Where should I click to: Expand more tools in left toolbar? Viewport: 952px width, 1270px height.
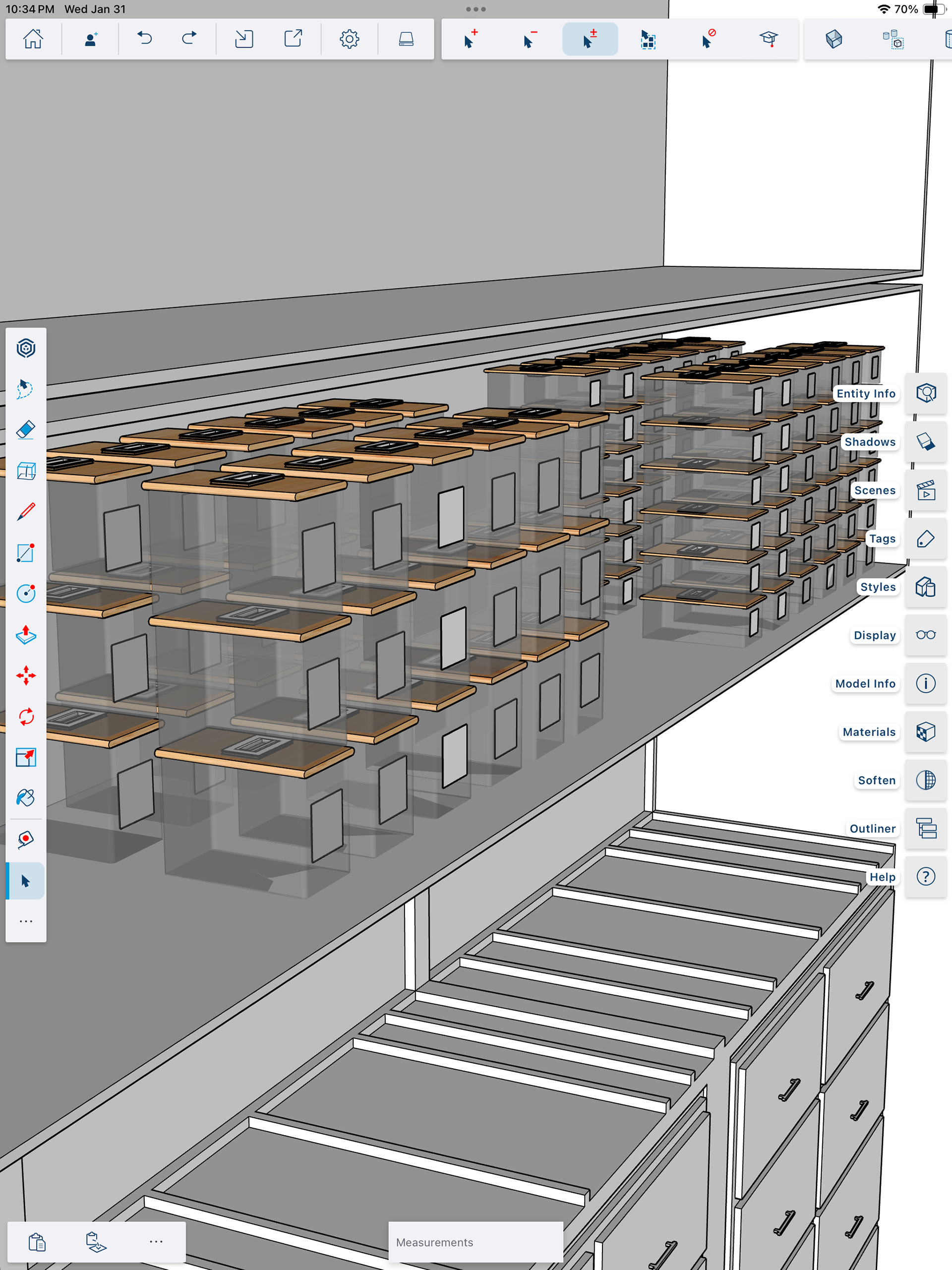pos(26,921)
